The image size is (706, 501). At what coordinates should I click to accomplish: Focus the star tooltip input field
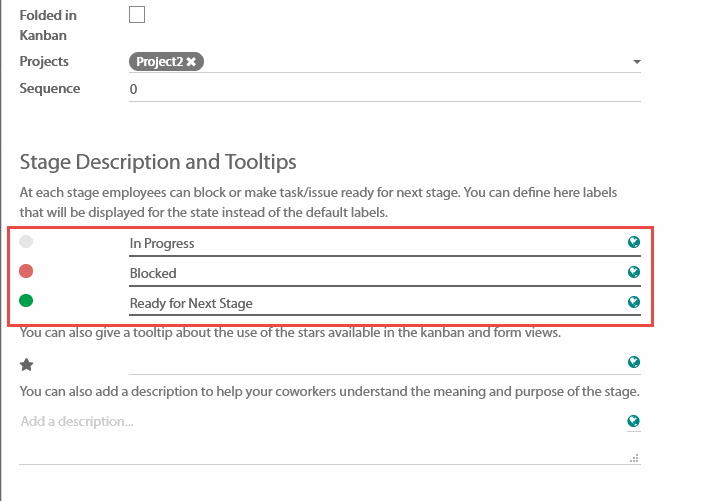(370, 364)
